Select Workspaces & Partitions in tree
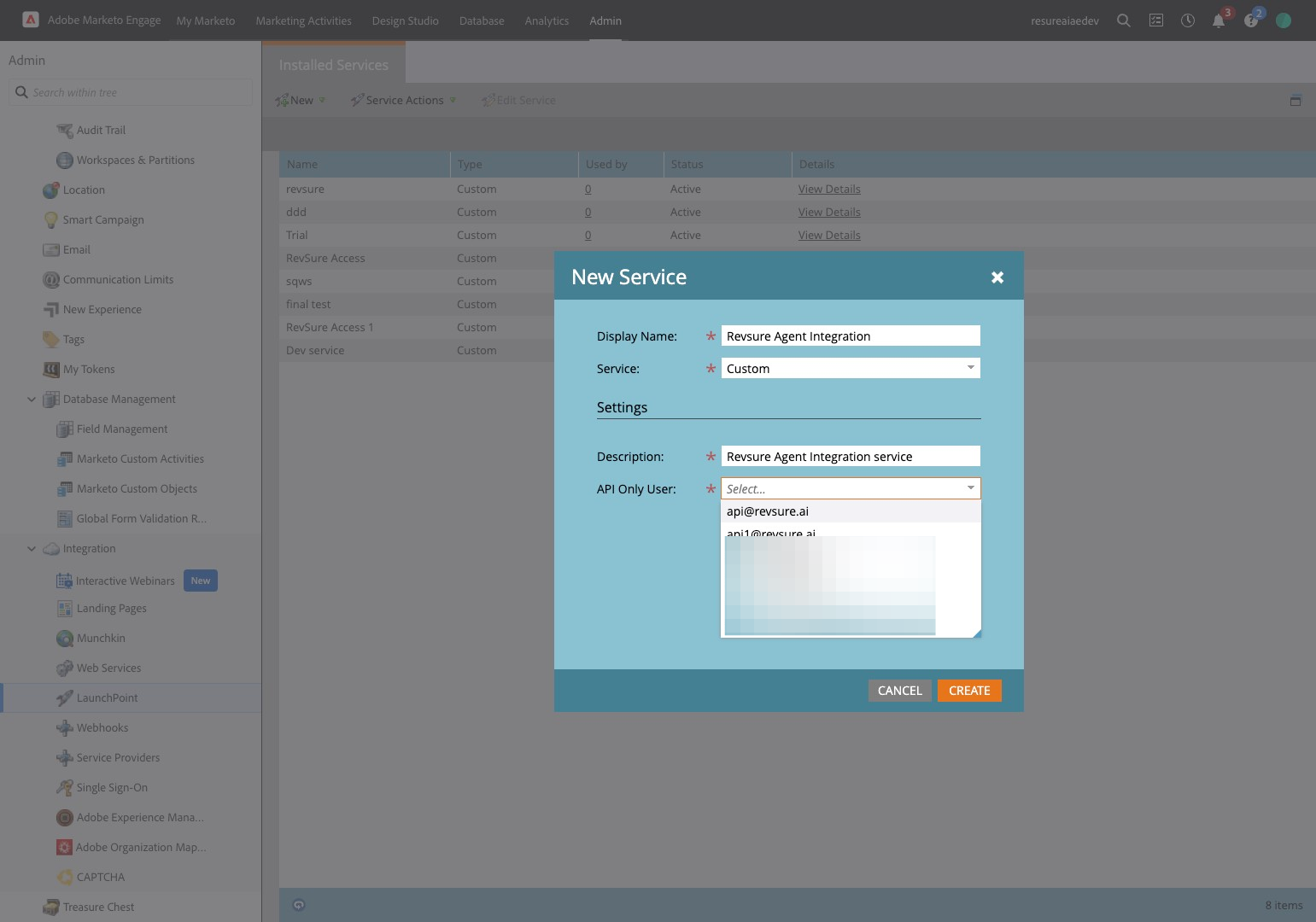This screenshot has height=922, width=1316. pos(136,160)
